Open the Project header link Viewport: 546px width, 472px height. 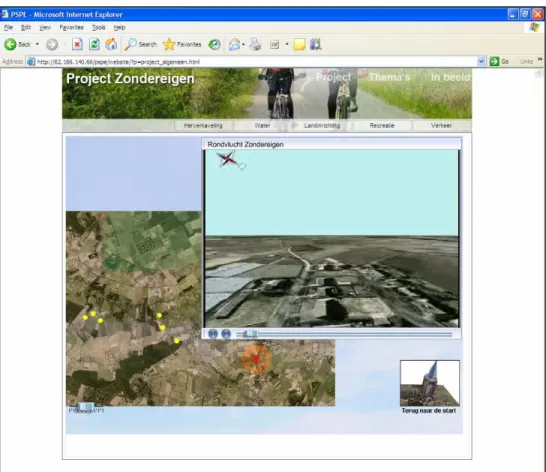334,77
